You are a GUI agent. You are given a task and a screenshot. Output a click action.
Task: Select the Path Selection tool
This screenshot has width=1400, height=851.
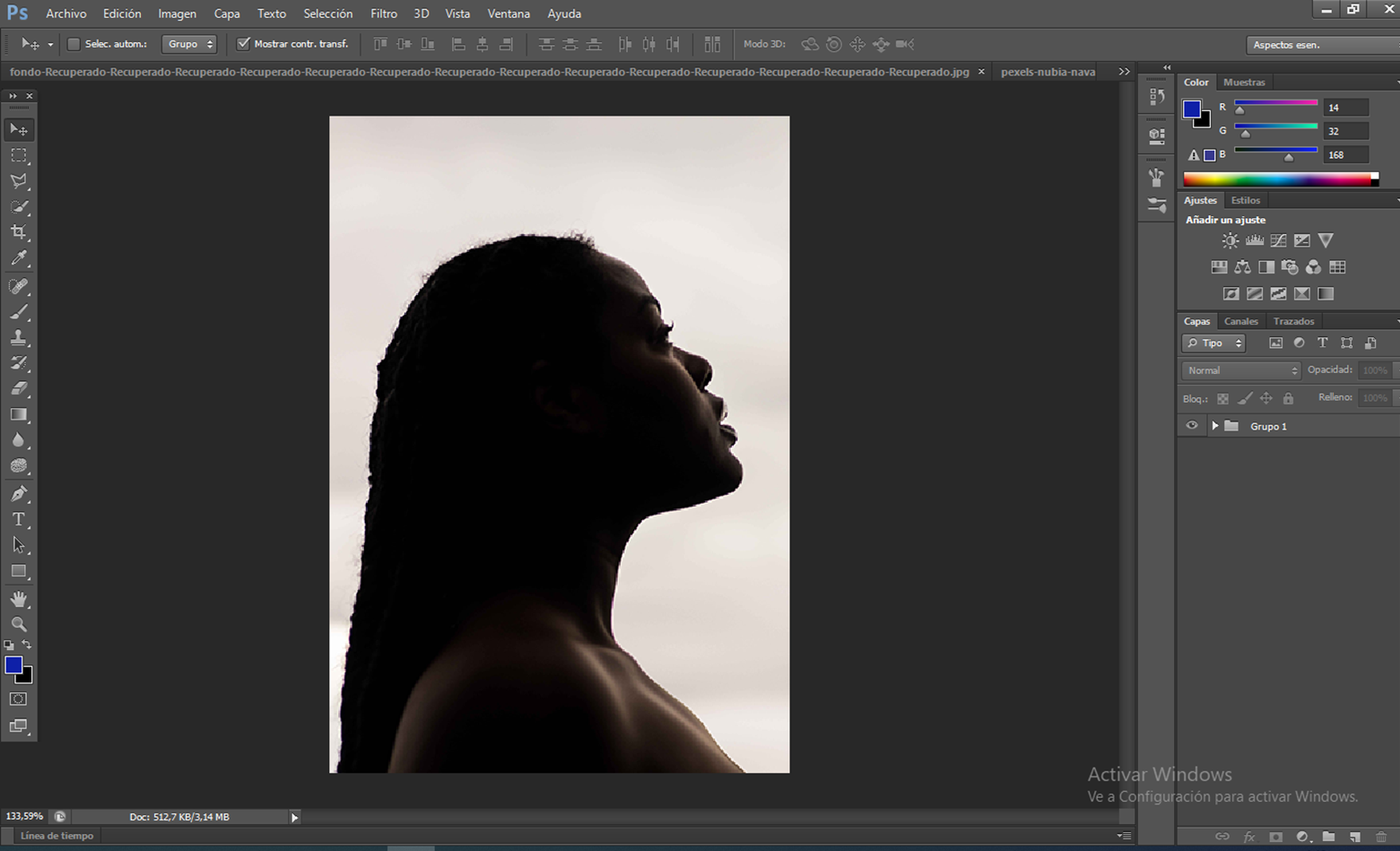point(18,545)
